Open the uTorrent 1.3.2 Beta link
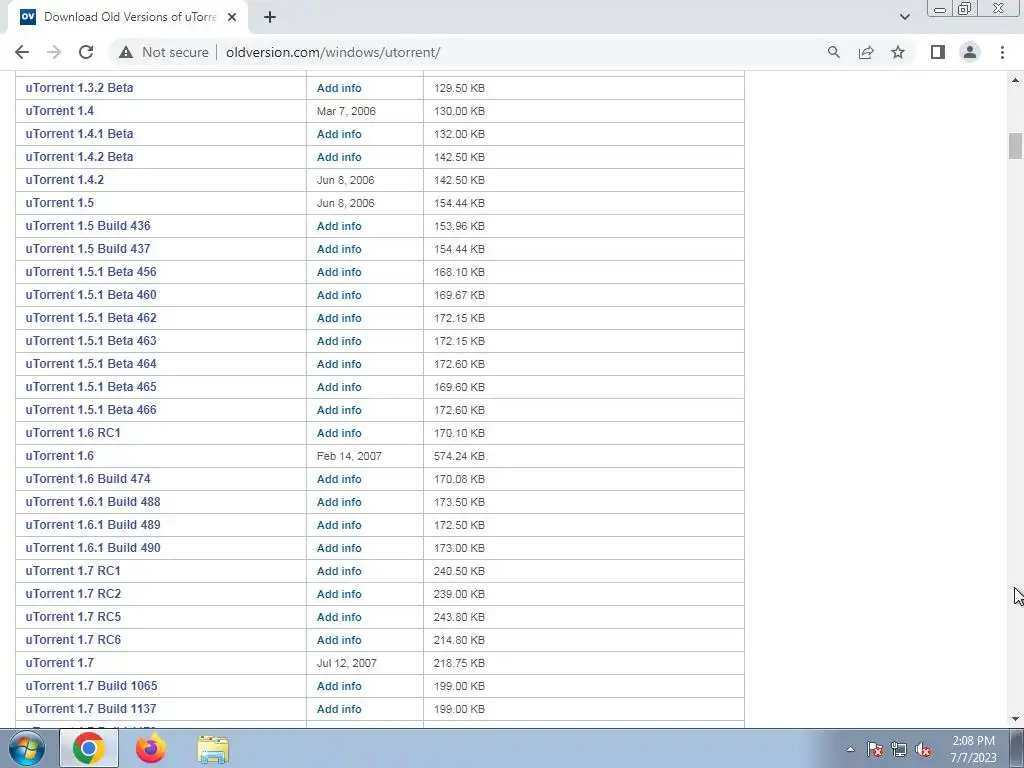 pyautogui.click(x=79, y=88)
